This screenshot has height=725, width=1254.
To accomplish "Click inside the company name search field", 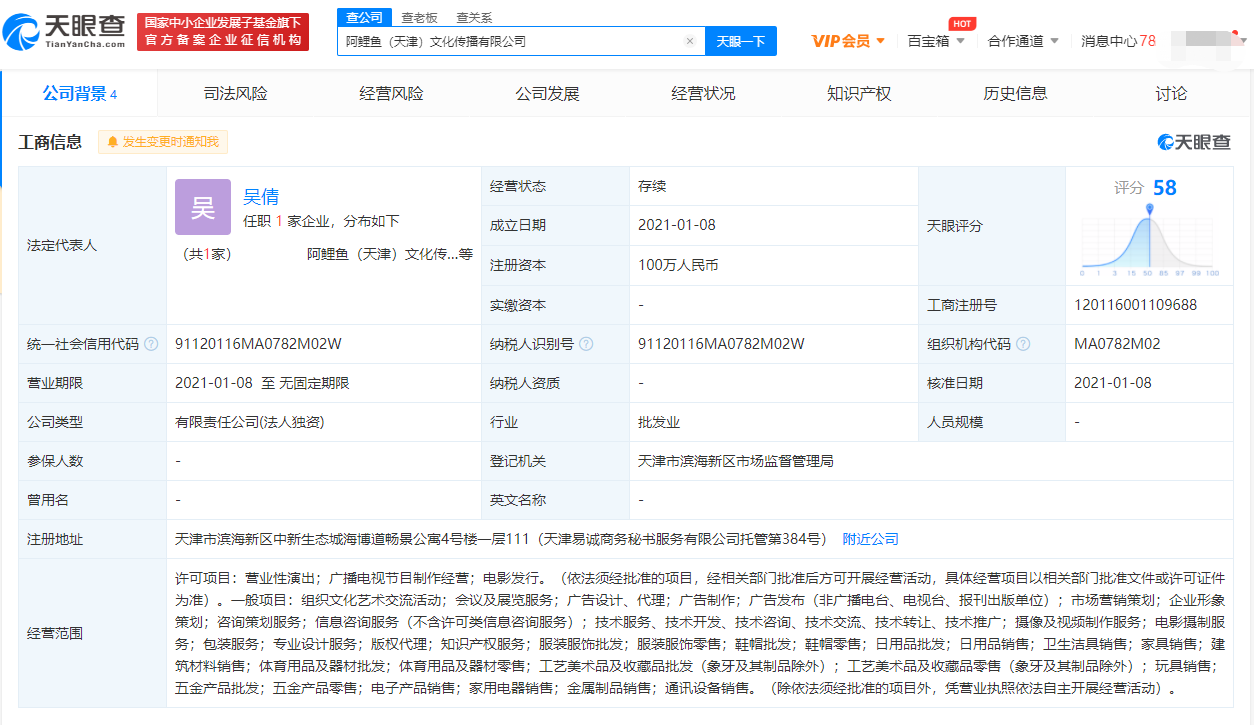I will [510, 41].
